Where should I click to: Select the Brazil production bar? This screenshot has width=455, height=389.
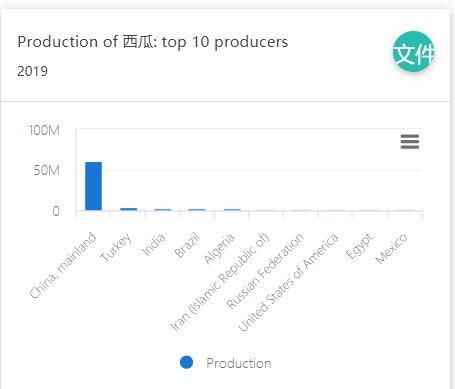197,210
